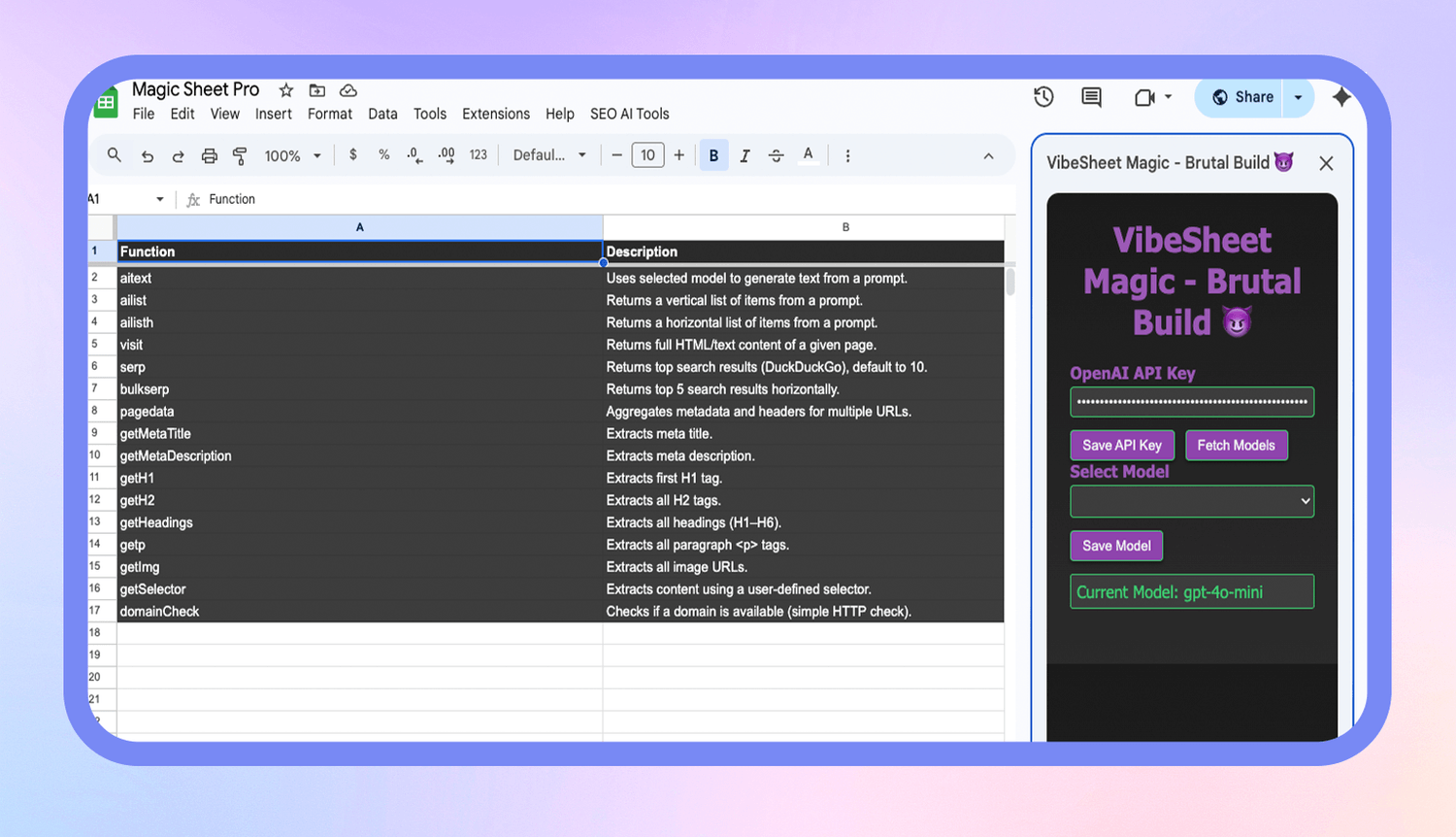Open the name box dropdown arrow

(160, 199)
